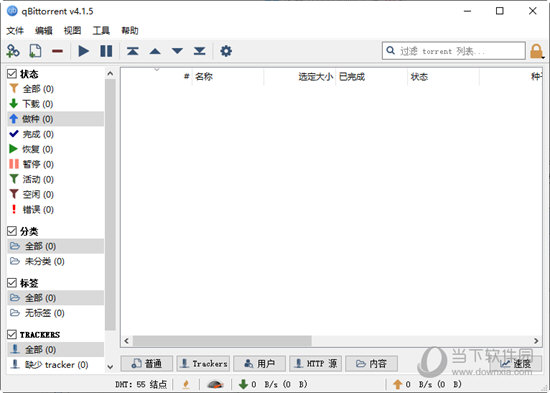Viewport: 550px width, 393px height.
Task: Switch to the 内容 tab
Action: [371, 364]
